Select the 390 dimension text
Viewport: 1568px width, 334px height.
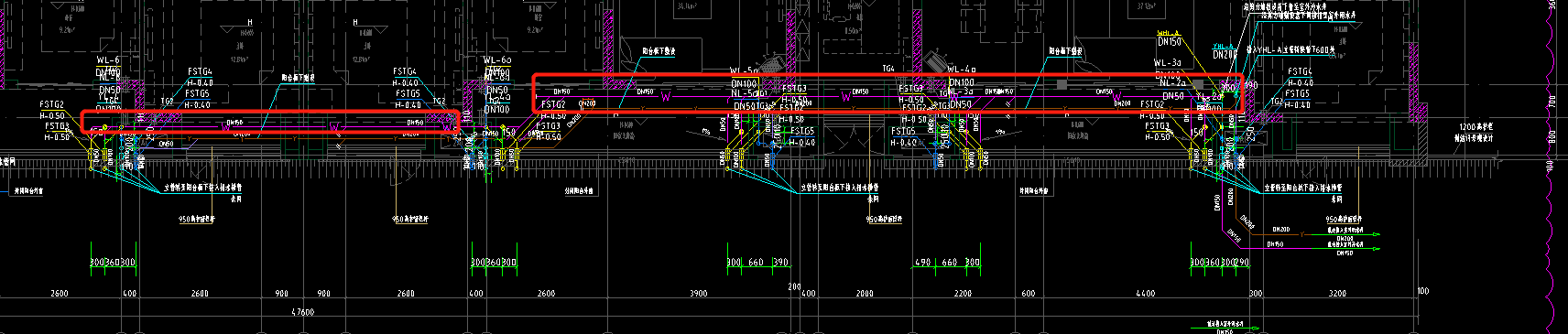tap(780, 263)
